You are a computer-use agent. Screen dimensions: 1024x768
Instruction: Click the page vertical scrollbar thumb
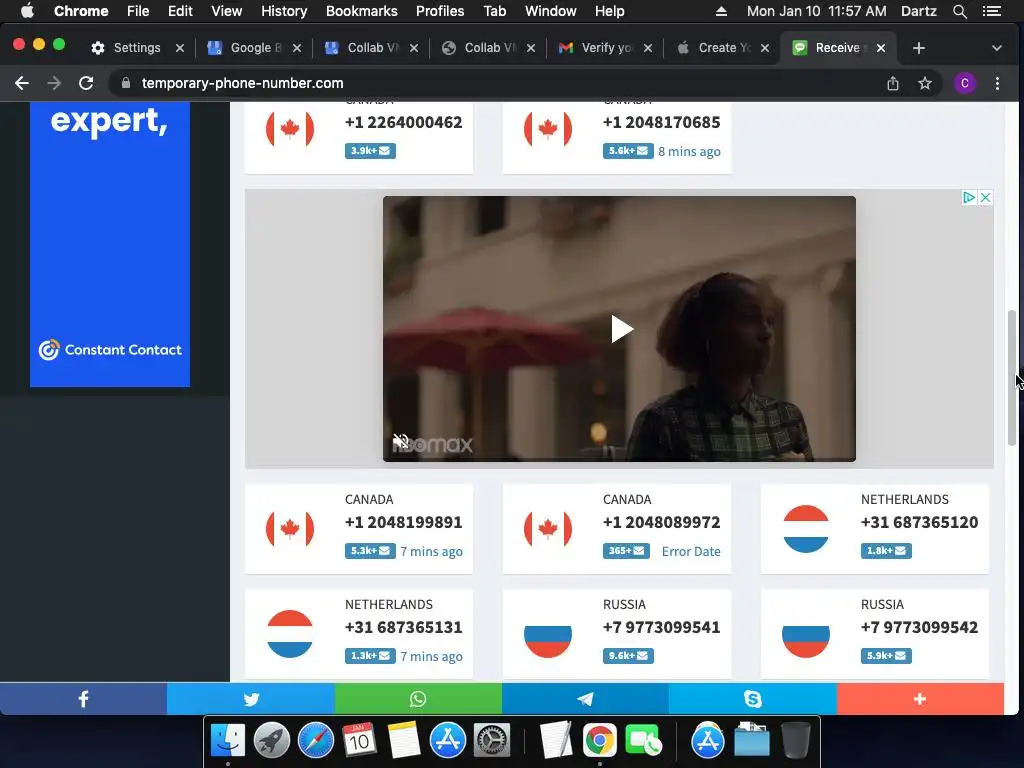[x=1012, y=377]
